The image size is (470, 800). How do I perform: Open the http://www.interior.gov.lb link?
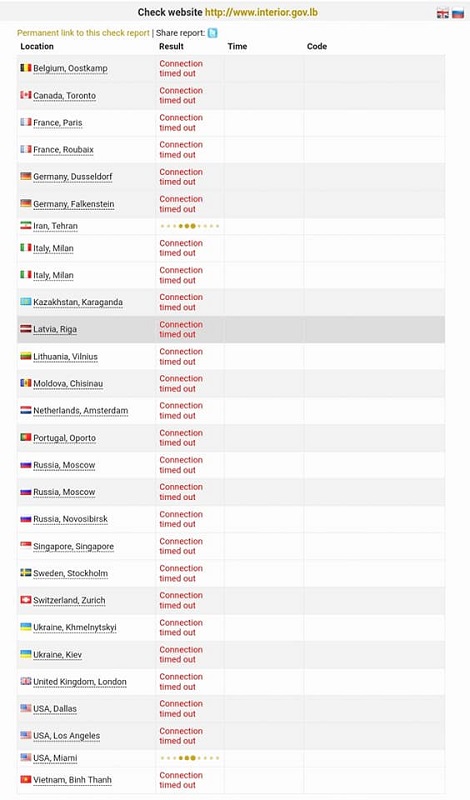click(x=261, y=12)
